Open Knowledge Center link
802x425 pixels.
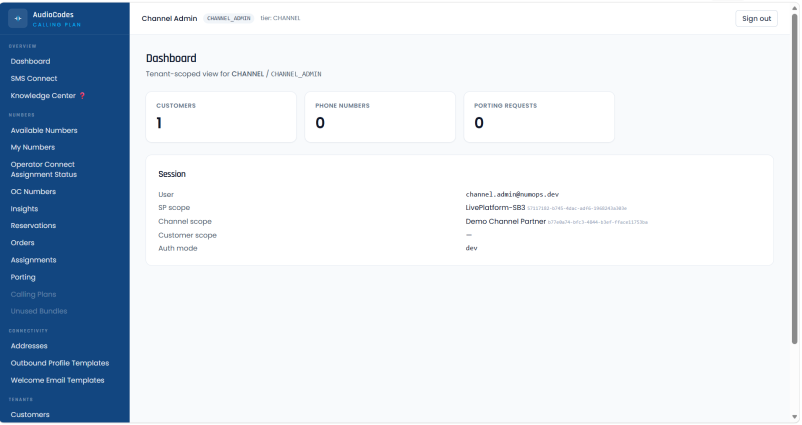pos(43,96)
